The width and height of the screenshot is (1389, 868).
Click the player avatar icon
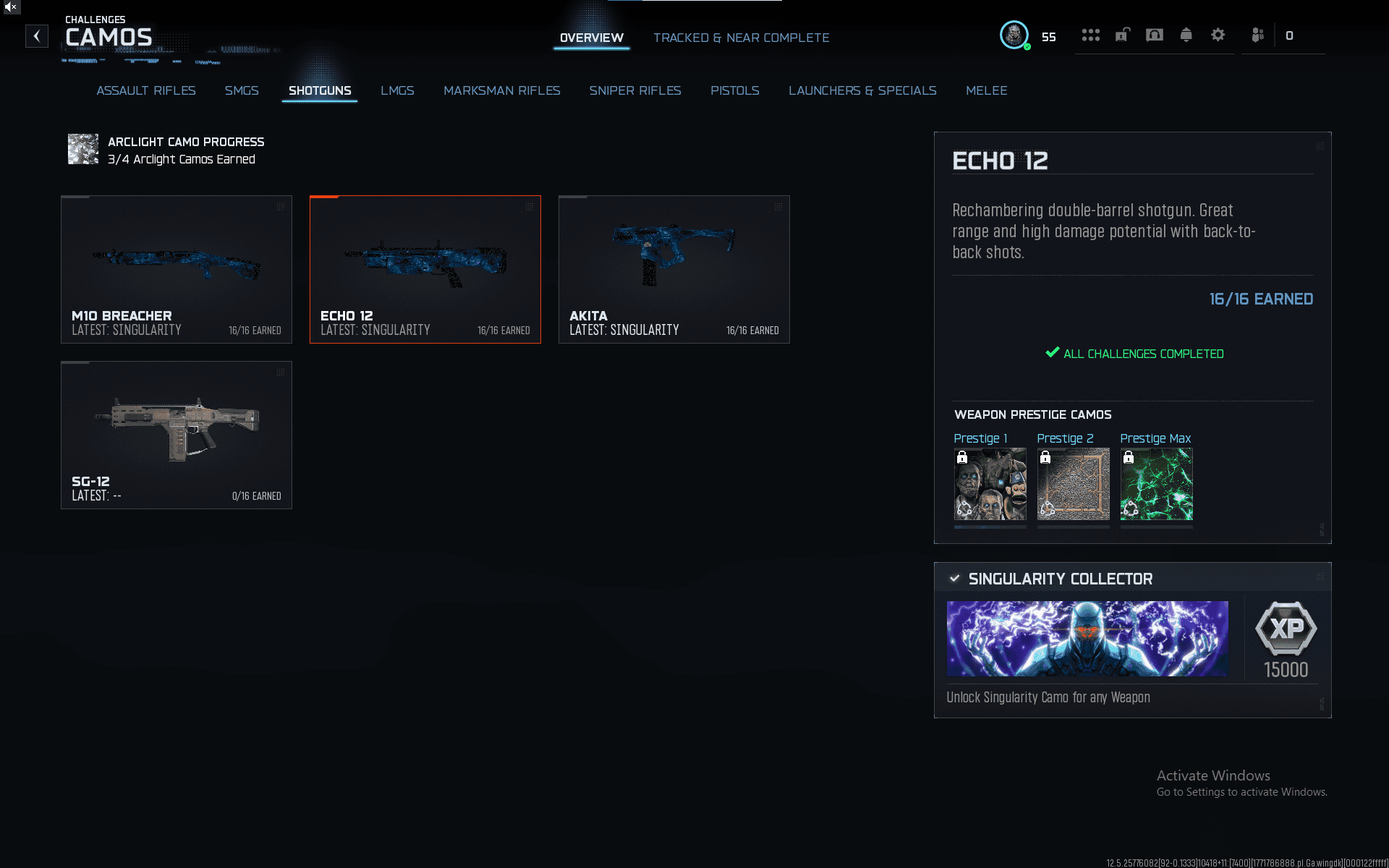pyautogui.click(x=1014, y=35)
